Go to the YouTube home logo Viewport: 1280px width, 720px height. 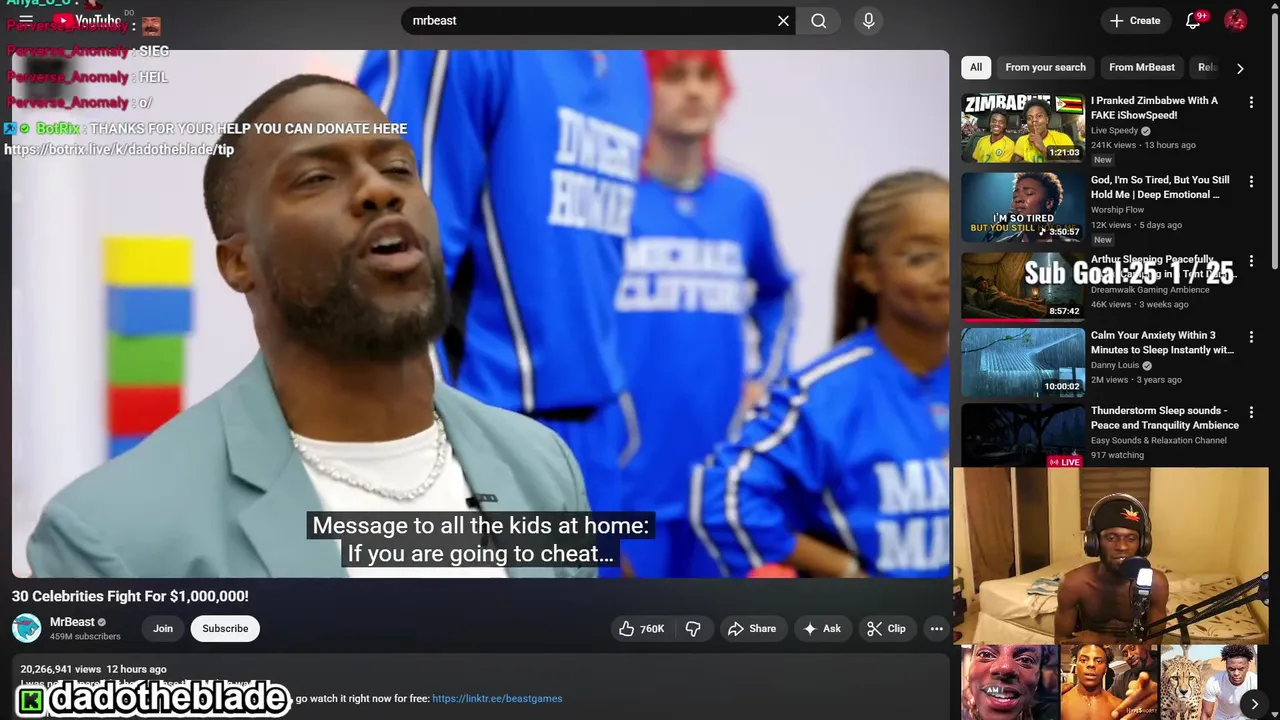[x=88, y=20]
